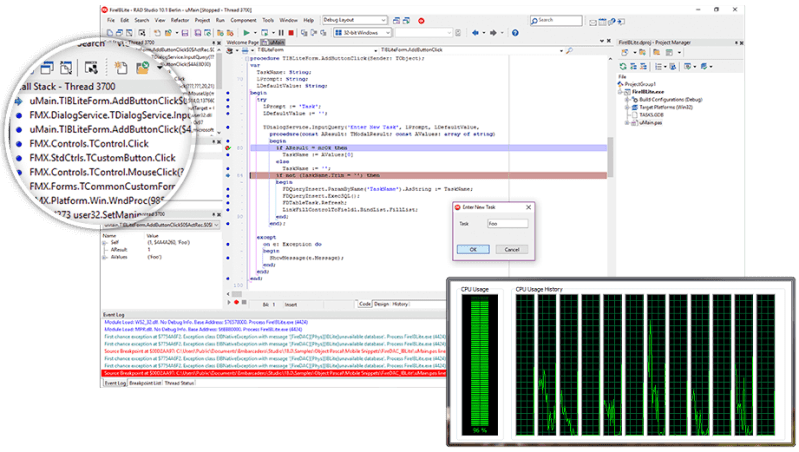The width and height of the screenshot is (799, 452).
Task: Open the 32-bit Windows platform dropdown
Action: point(388,33)
